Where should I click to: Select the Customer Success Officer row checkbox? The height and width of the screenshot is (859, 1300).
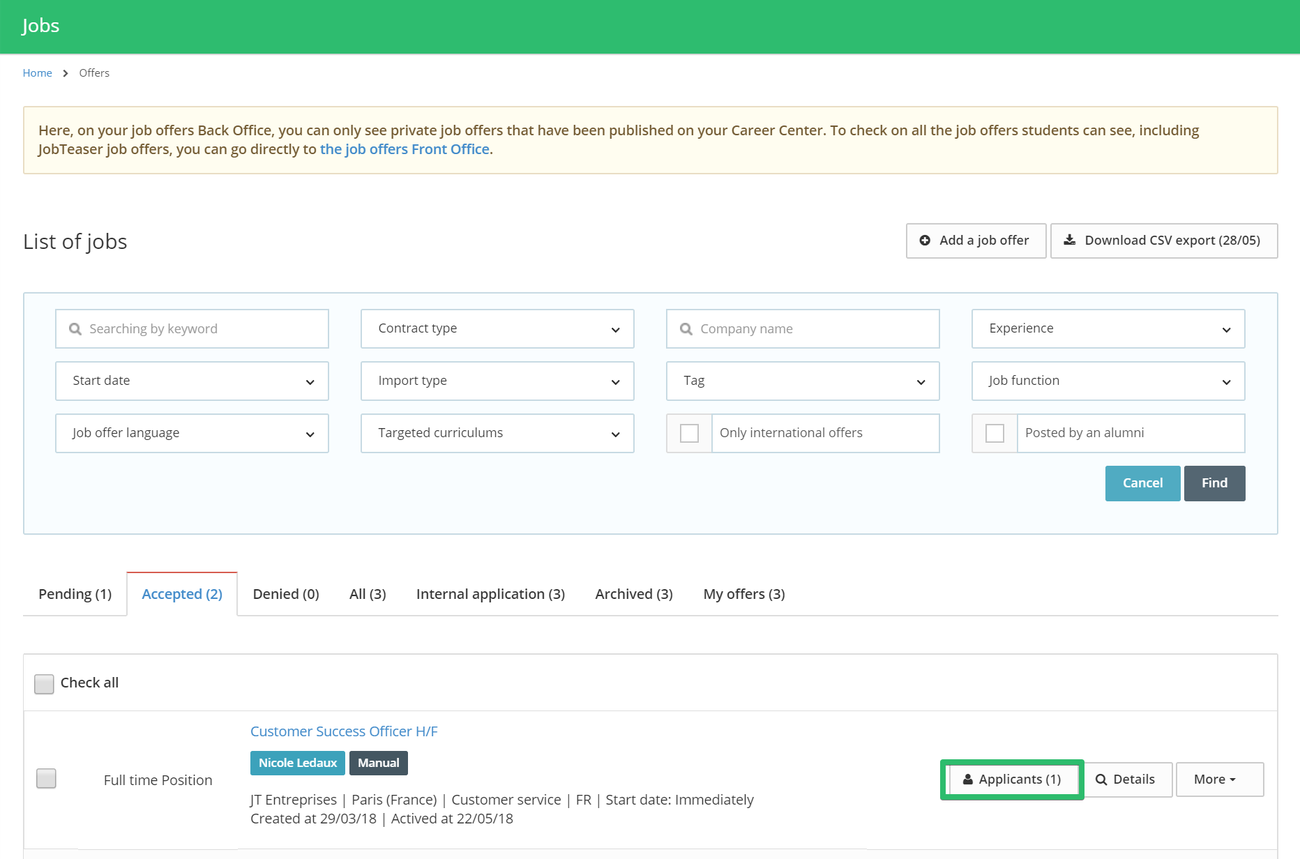pyautogui.click(x=46, y=778)
